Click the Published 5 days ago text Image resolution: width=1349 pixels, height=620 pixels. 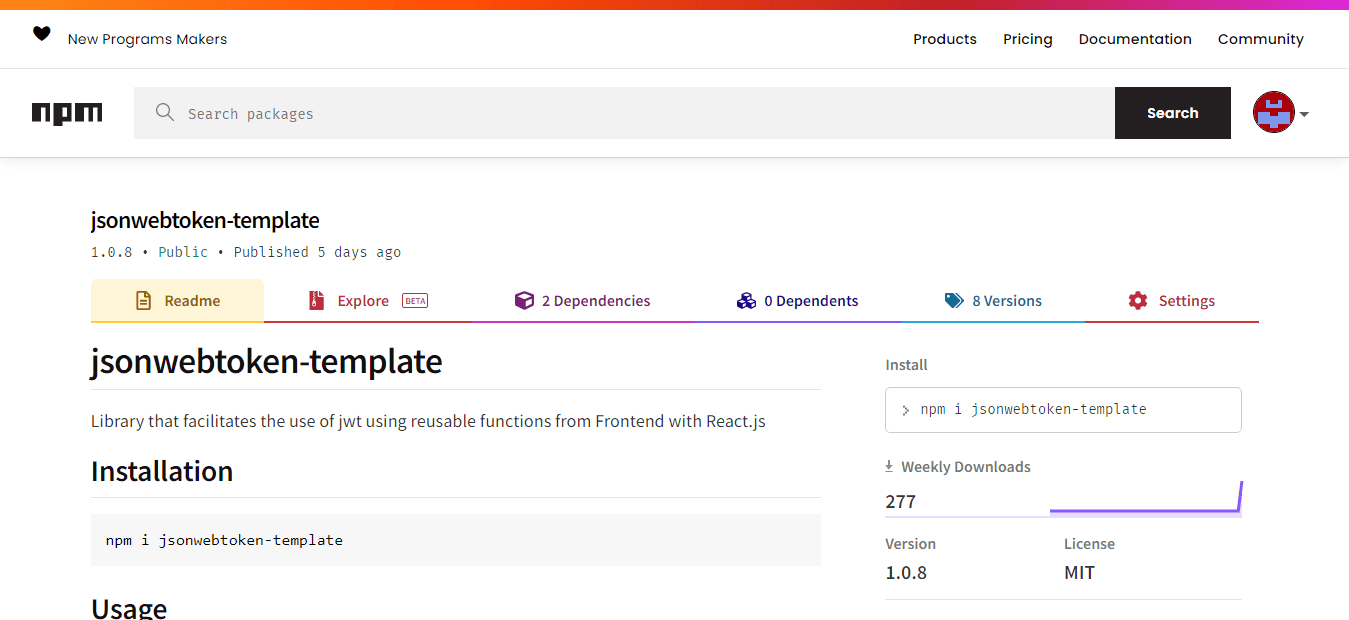[317, 252]
